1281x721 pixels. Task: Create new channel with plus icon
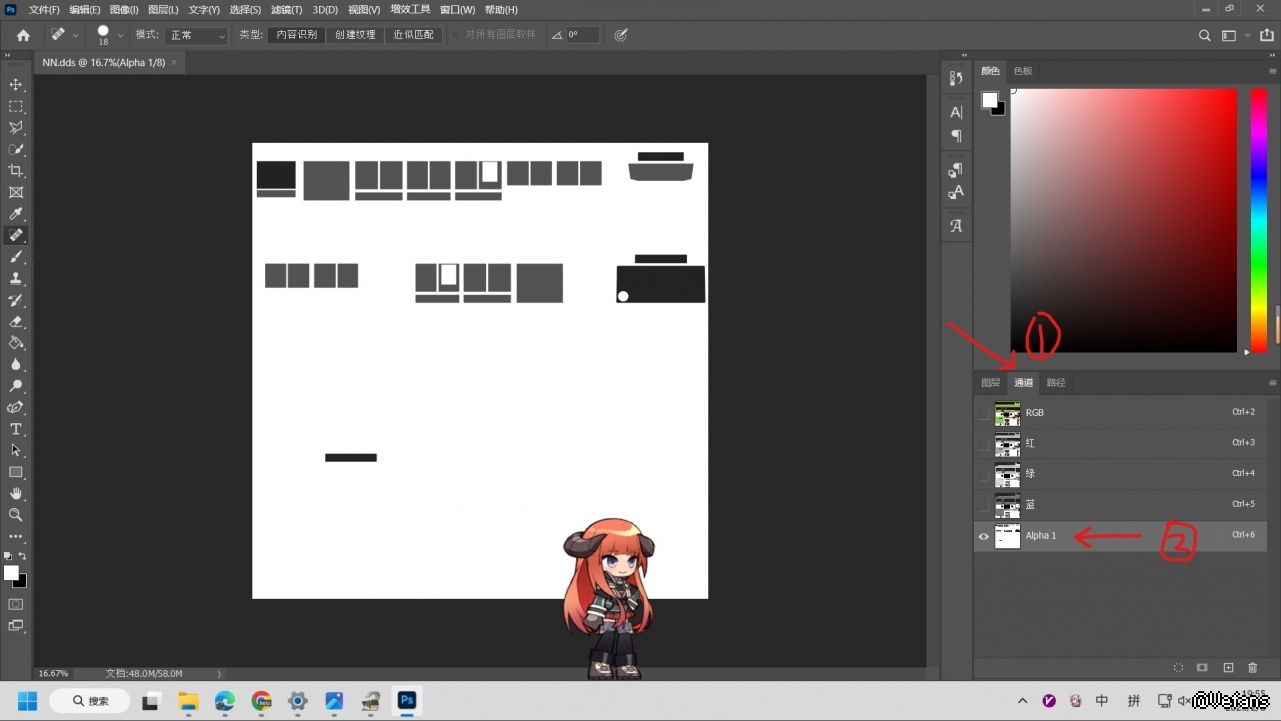coord(1228,668)
